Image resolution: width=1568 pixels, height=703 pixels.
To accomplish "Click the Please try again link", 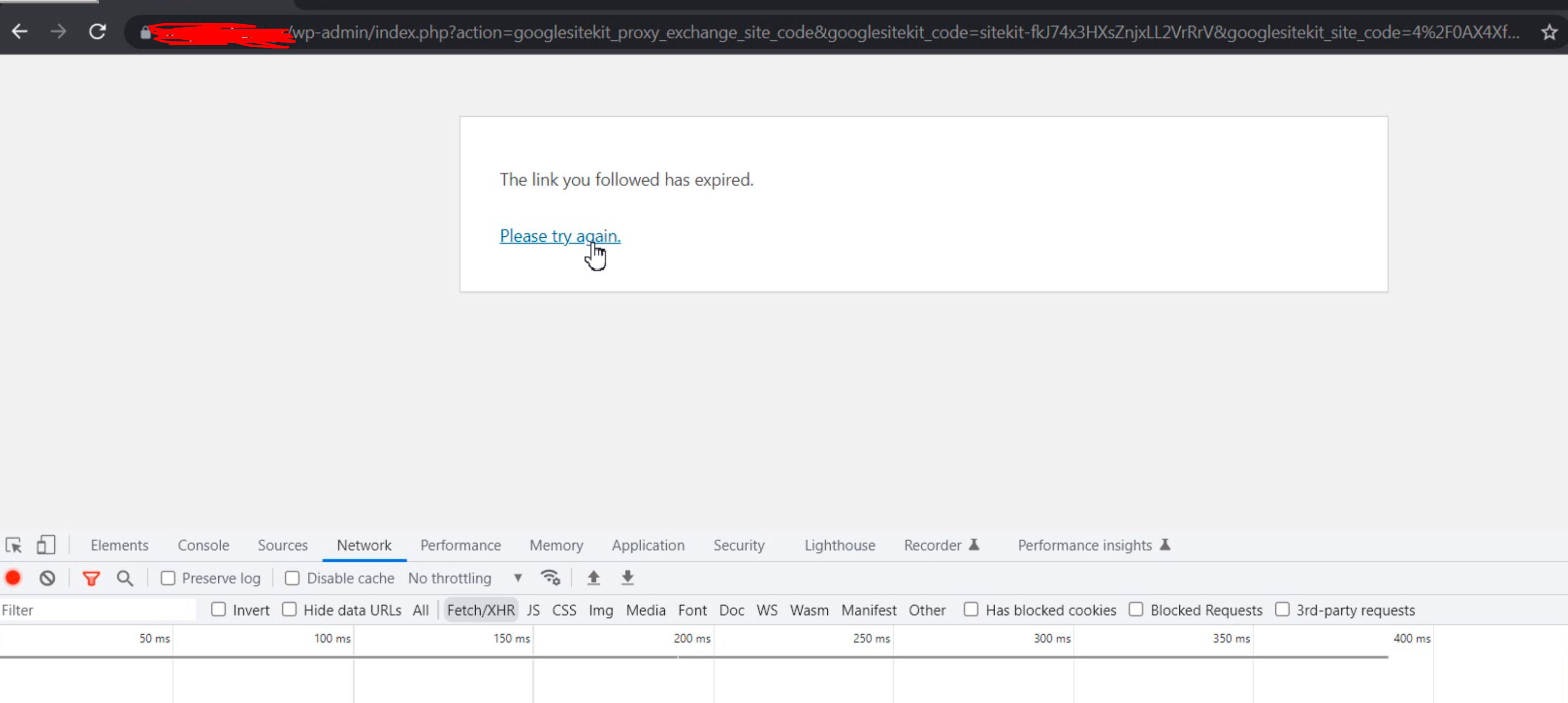I will pos(559,236).
